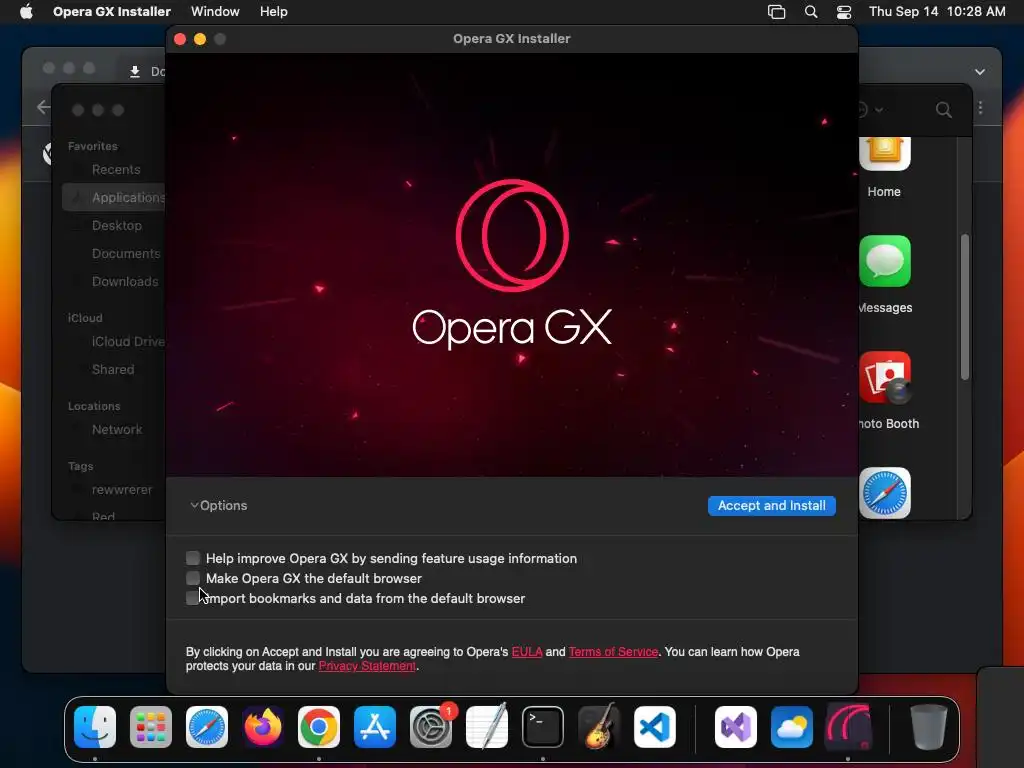
Task: Open the EULA link
Action: coord(526,652)
